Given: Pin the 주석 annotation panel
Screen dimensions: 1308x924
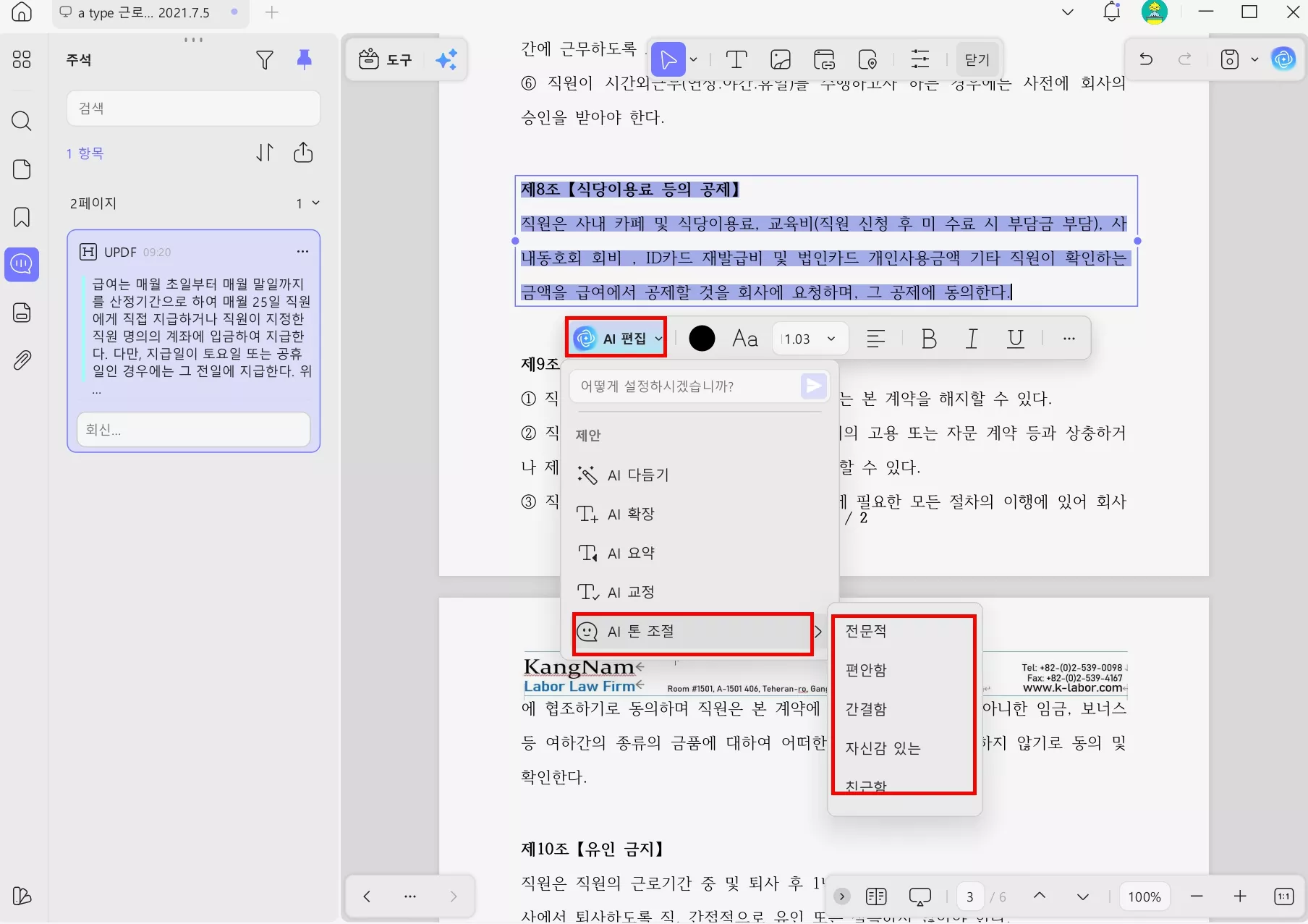Looking at the screenshot, I should click(x=304, y=59).
